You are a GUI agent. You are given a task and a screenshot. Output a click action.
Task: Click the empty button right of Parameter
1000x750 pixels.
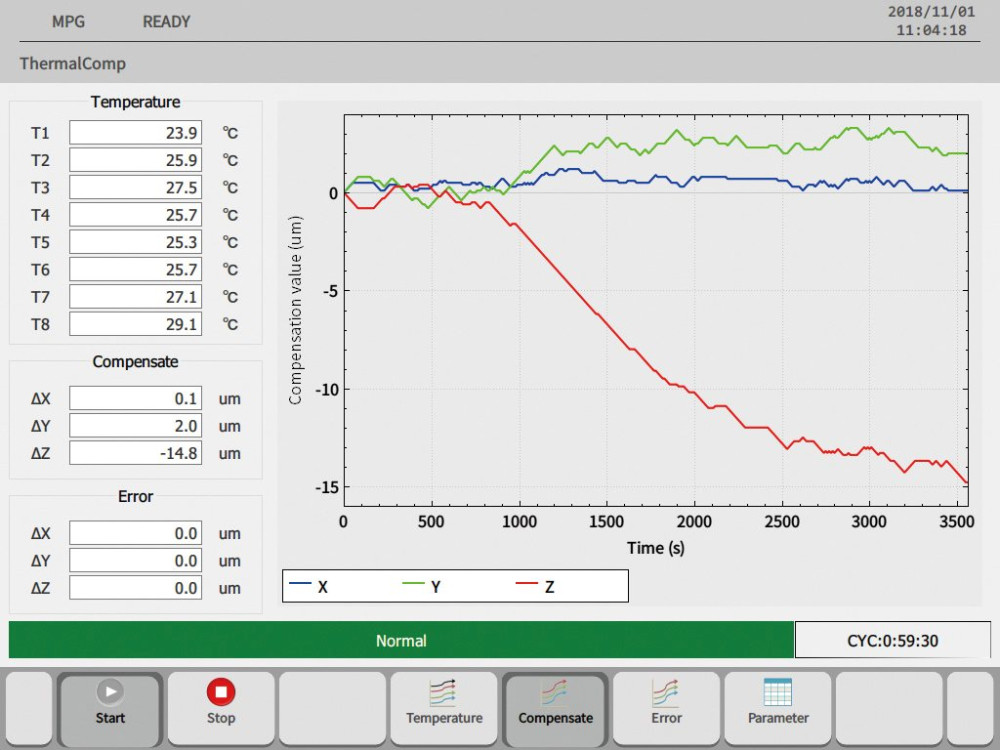(889, 709)
